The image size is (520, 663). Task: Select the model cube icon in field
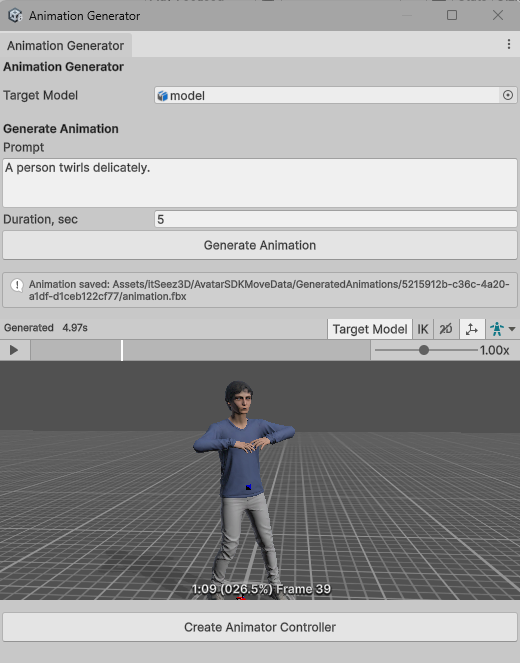162,96
